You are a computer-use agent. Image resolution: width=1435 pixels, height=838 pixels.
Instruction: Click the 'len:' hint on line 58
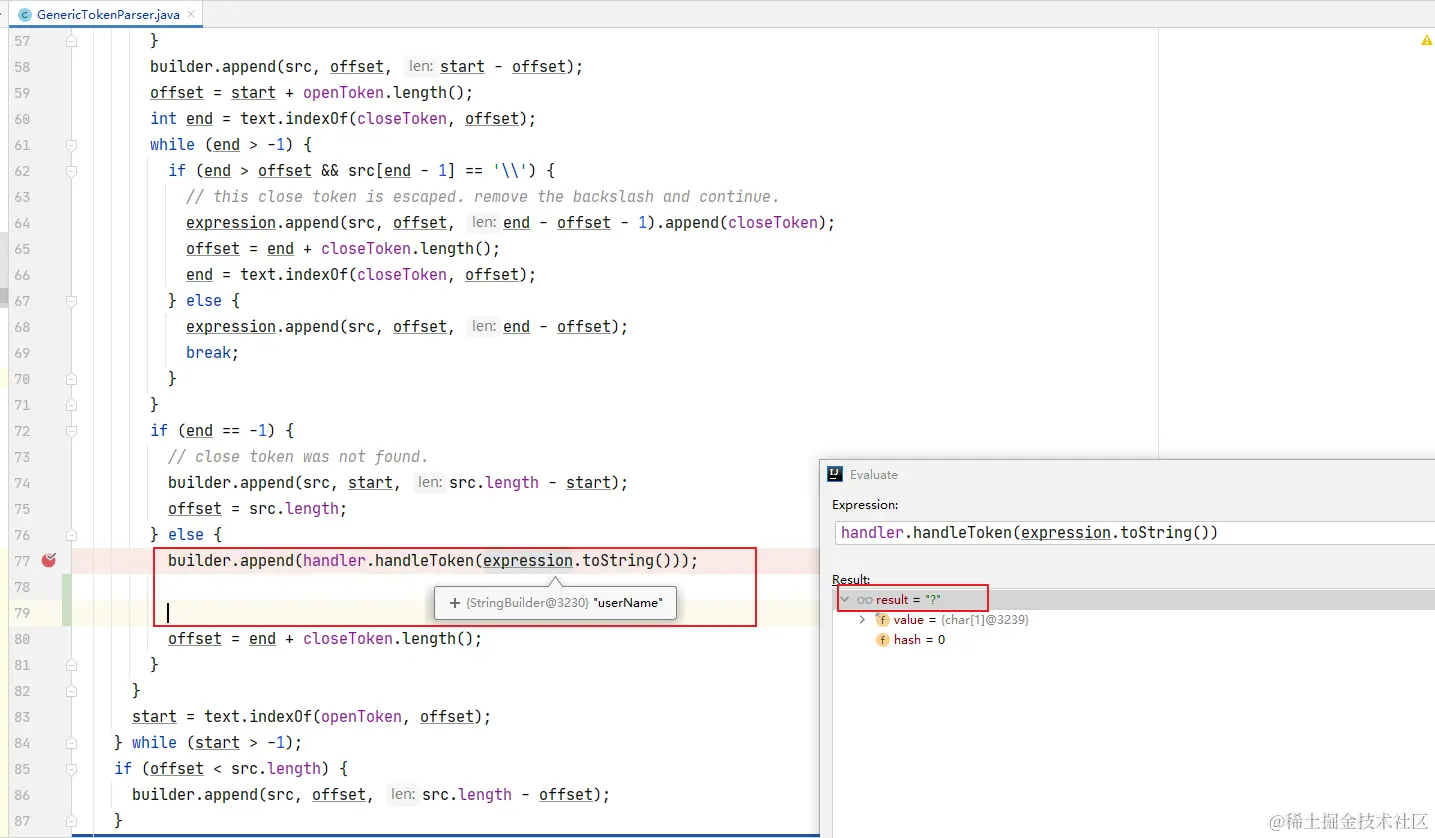(x=420, y=67)
